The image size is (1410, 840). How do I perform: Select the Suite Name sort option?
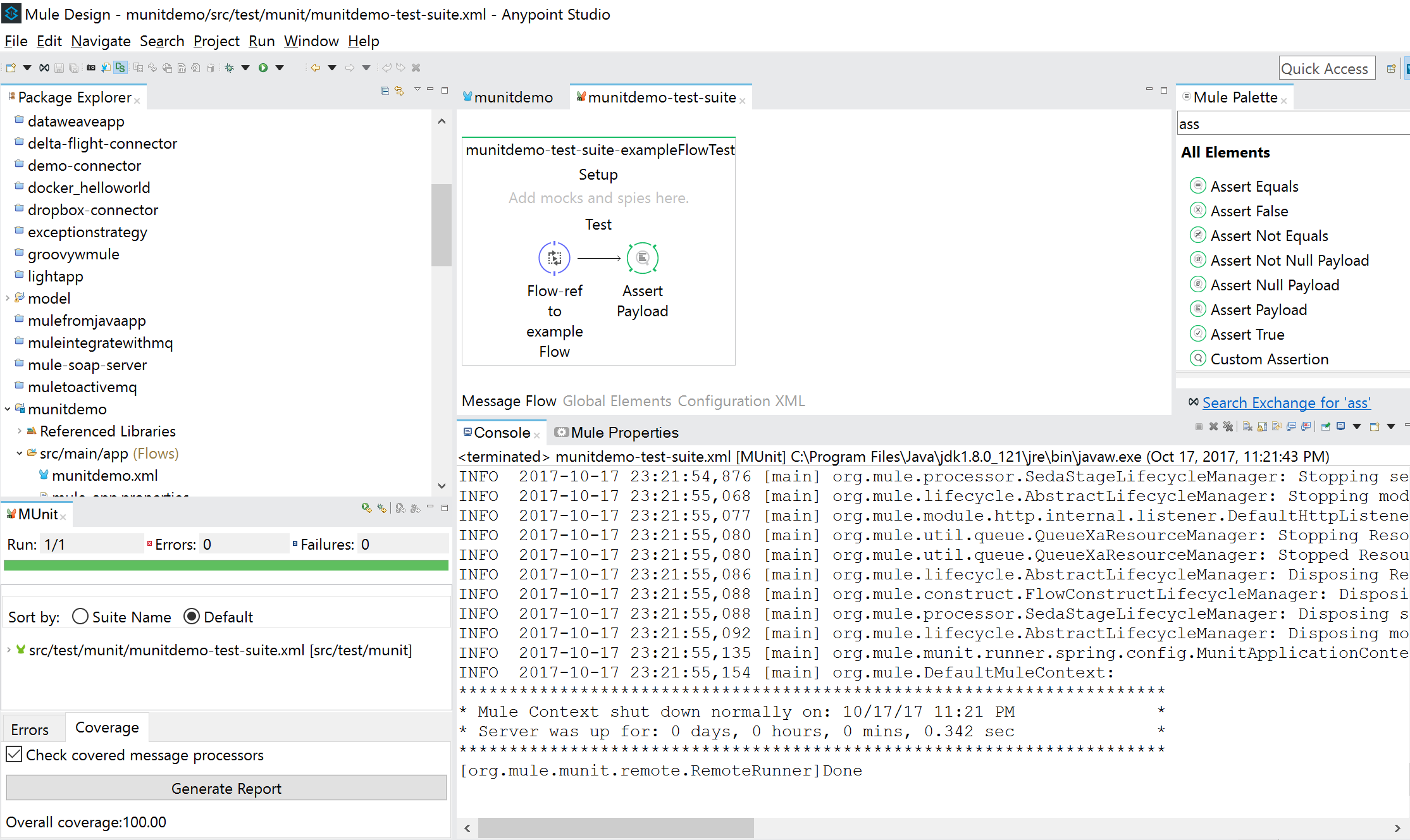coord(80,616)
